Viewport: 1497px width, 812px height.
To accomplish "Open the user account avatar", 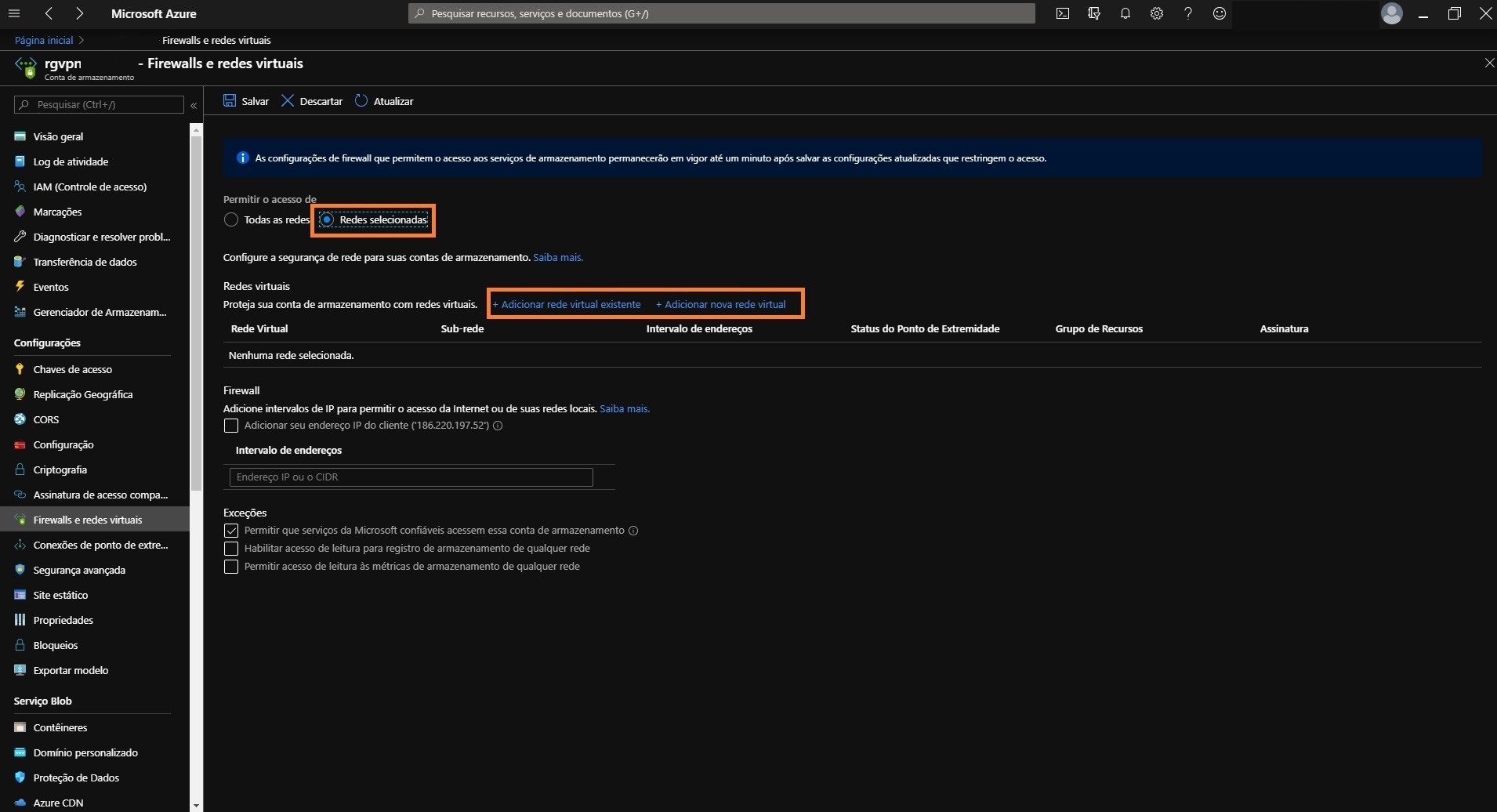I will pos(1392,13).
